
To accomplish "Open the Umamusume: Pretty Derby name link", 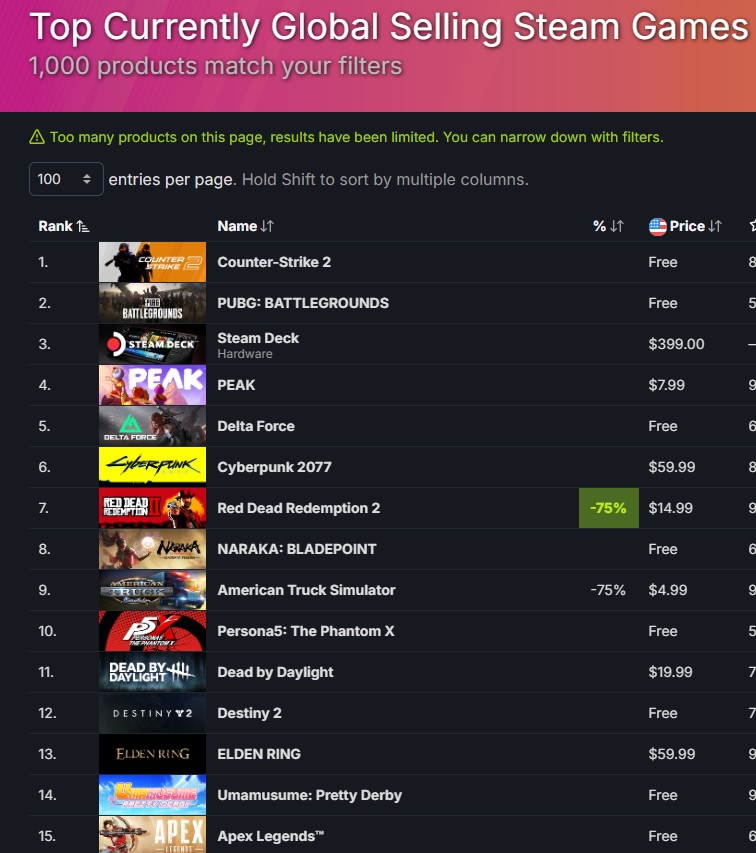I will pos(309,795).
